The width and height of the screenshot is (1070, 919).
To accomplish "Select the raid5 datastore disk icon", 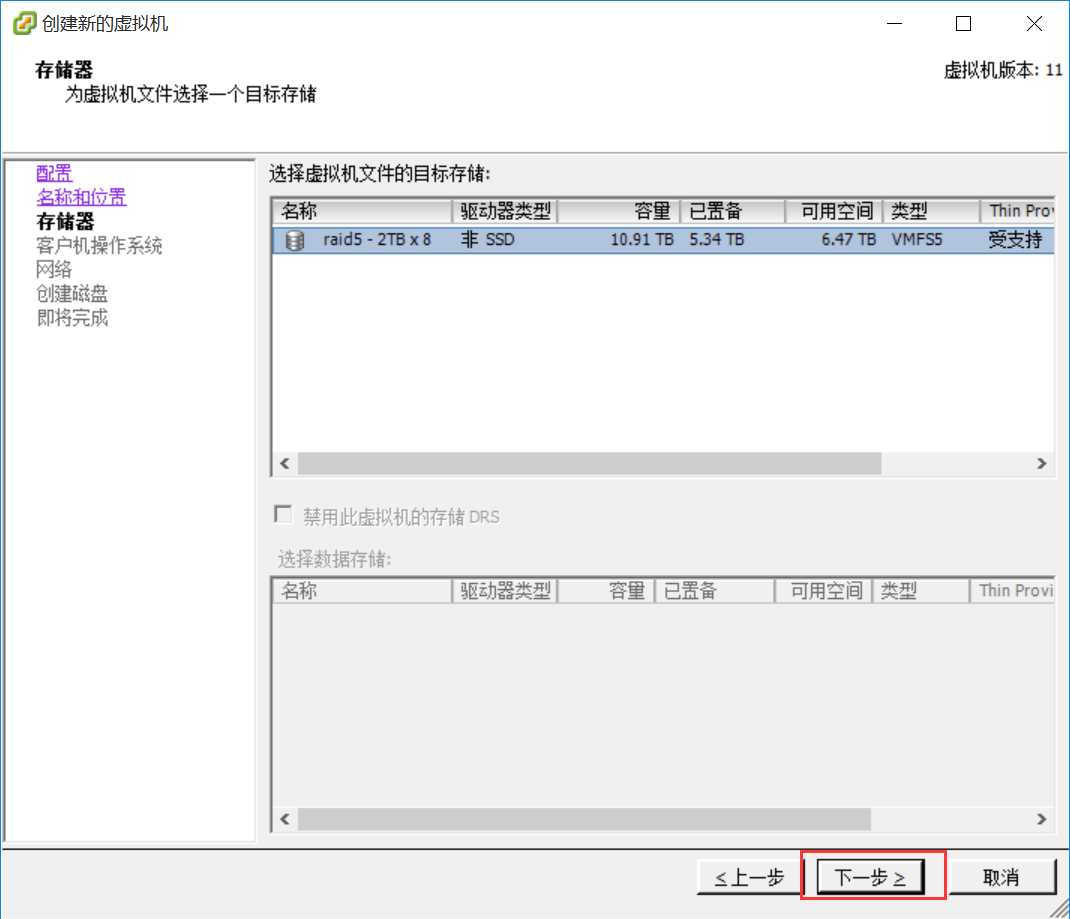I will pos(295,240).
